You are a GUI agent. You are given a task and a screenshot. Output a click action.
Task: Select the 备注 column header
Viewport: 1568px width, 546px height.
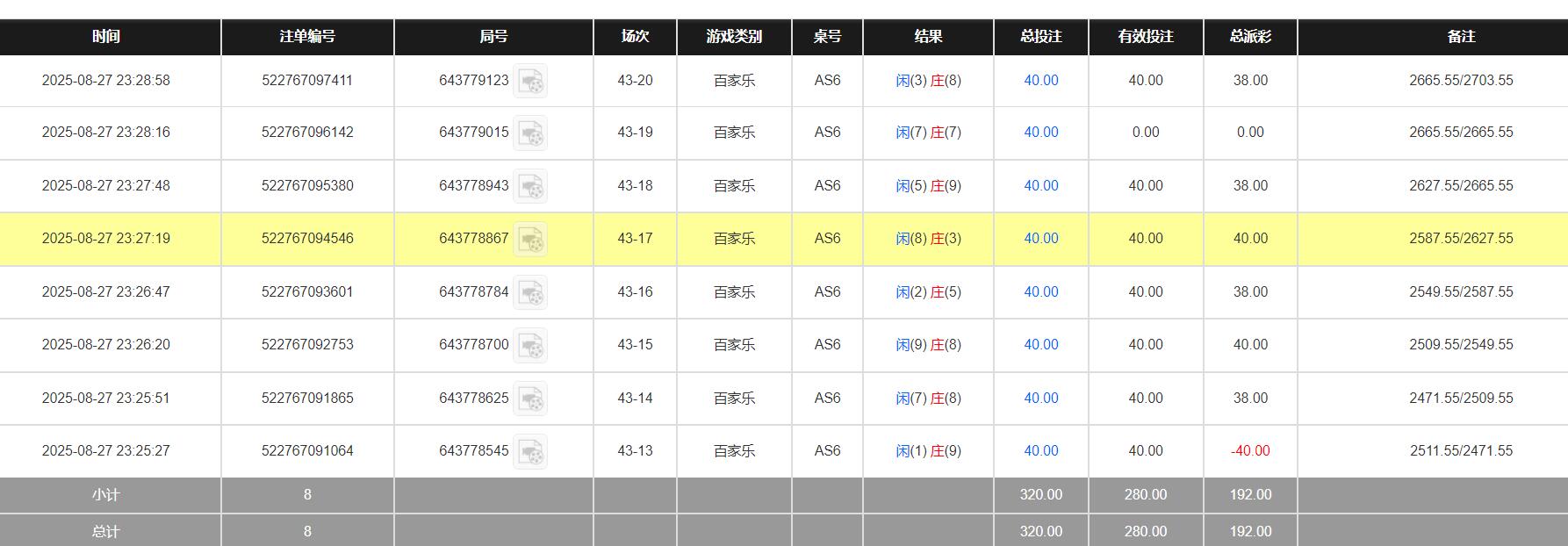click(1461, 37)
